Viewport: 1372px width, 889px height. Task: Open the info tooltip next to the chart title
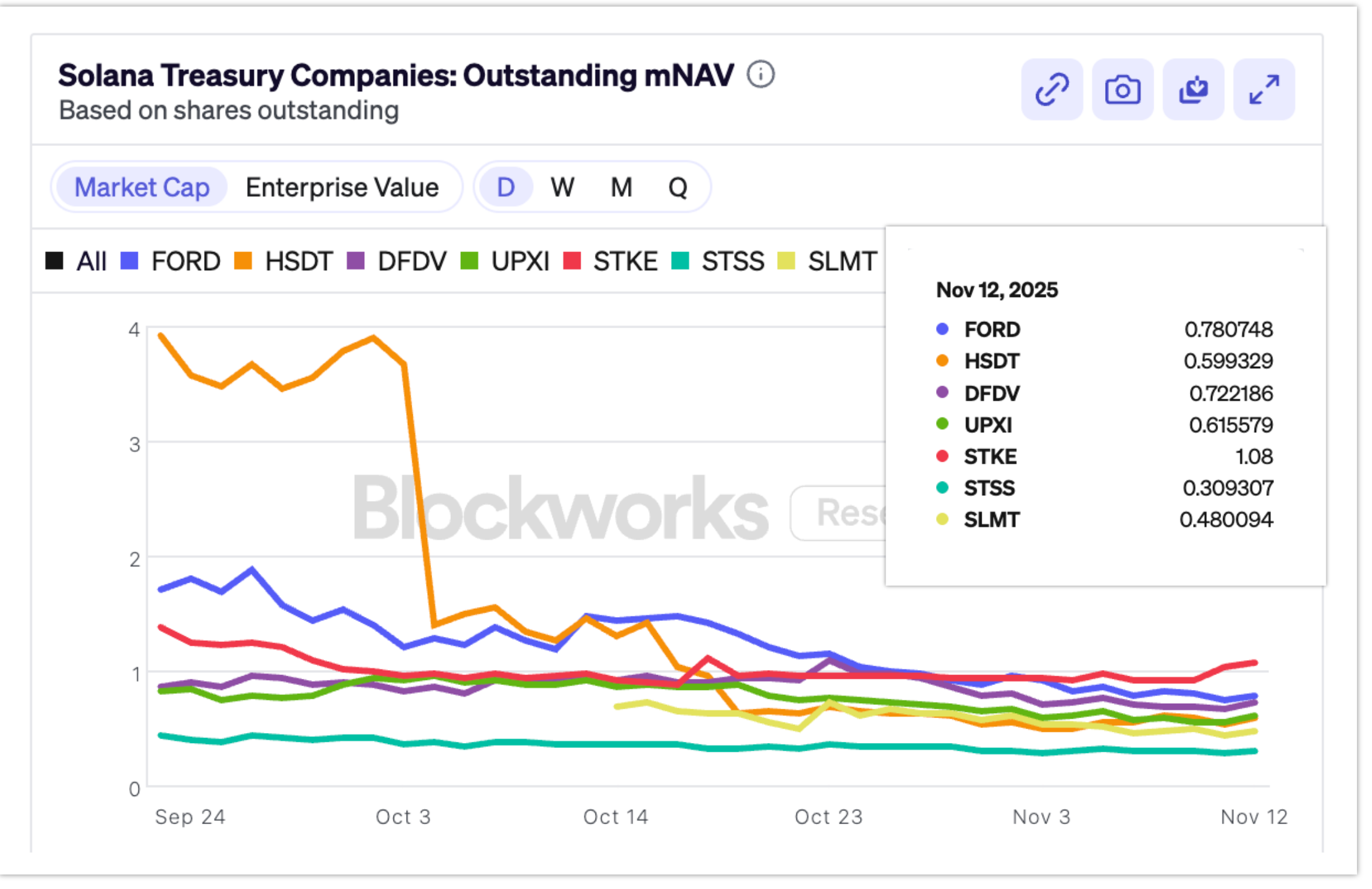pyautogui.click(x=760, y=75)
